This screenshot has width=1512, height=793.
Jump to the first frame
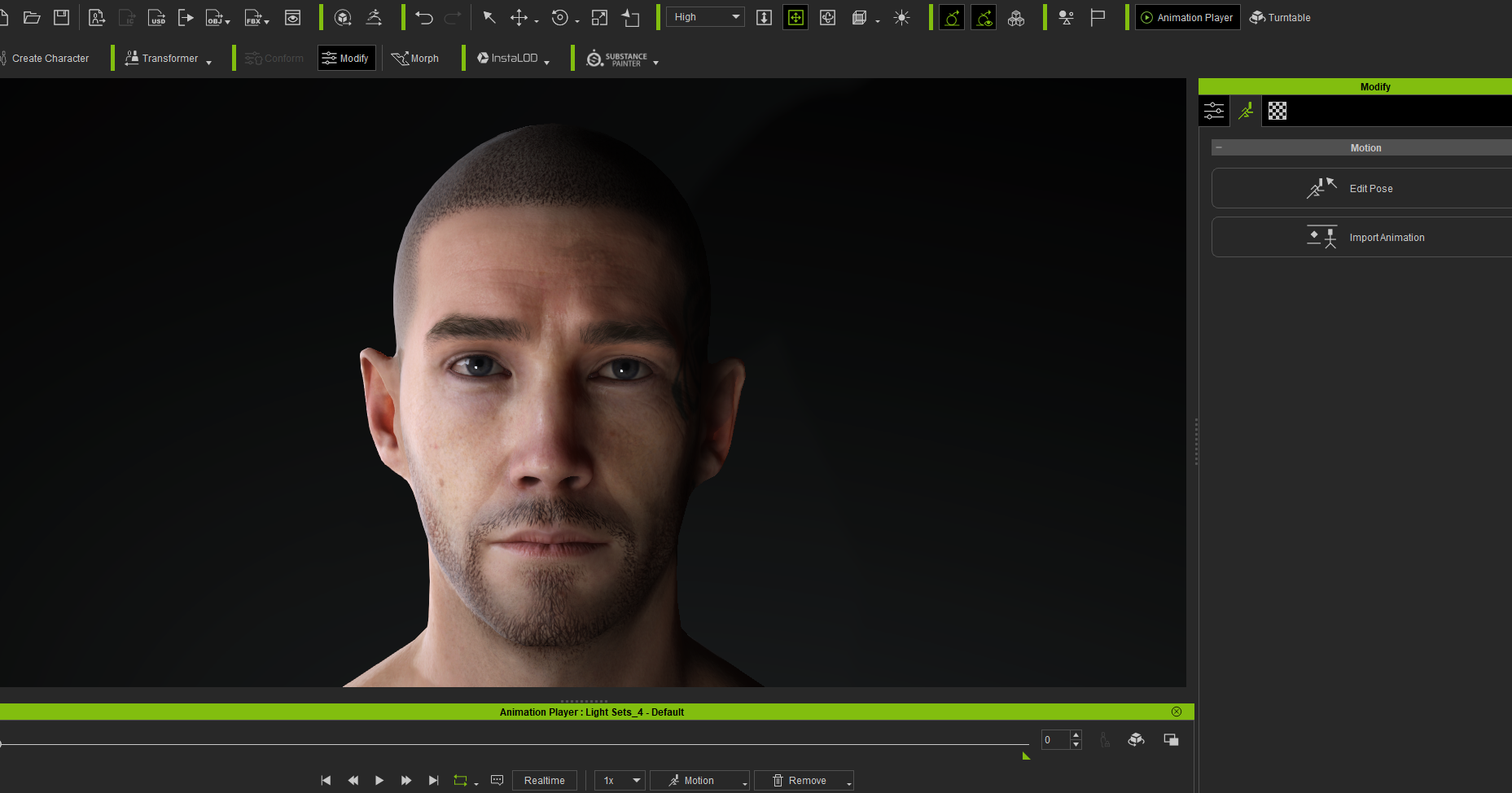click(326, 780)
